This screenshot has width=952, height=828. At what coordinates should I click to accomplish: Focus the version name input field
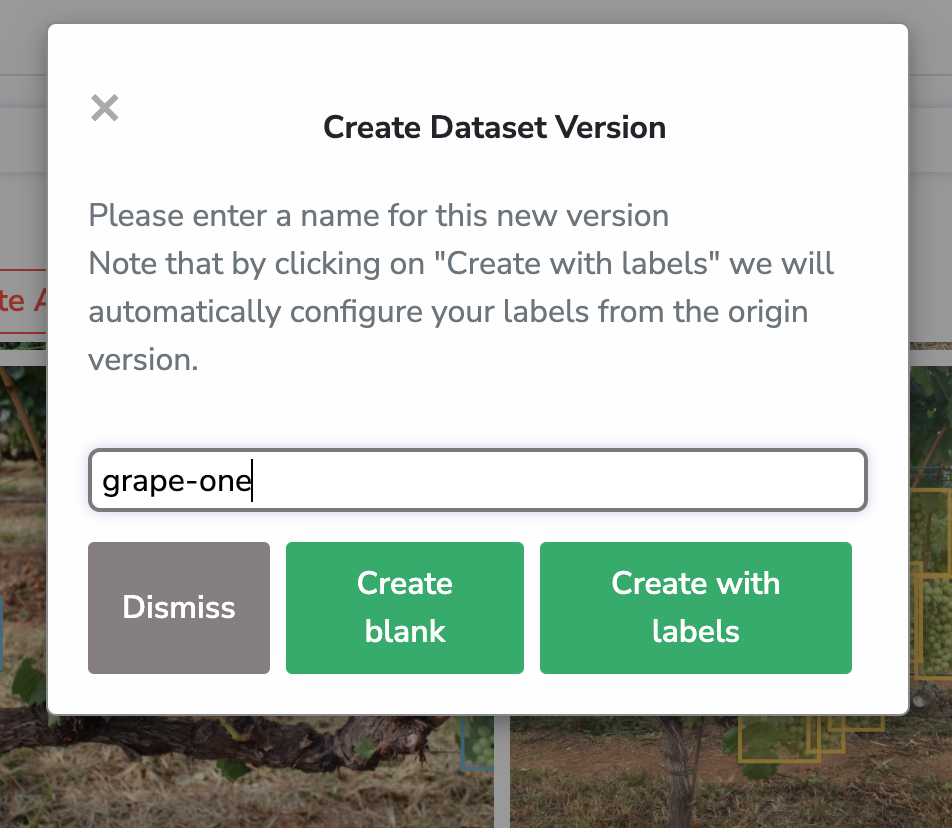[477, 480]
